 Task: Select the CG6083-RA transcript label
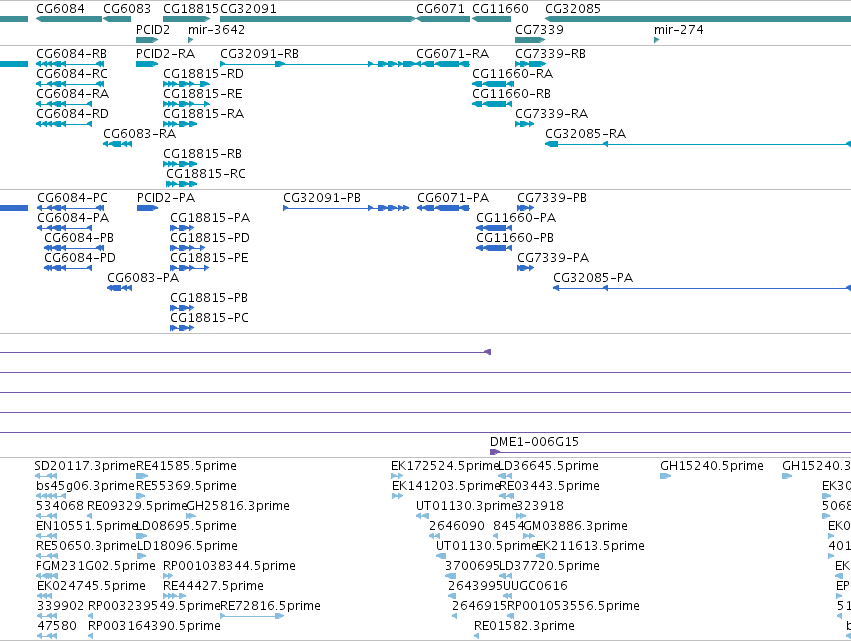point(139,134)
